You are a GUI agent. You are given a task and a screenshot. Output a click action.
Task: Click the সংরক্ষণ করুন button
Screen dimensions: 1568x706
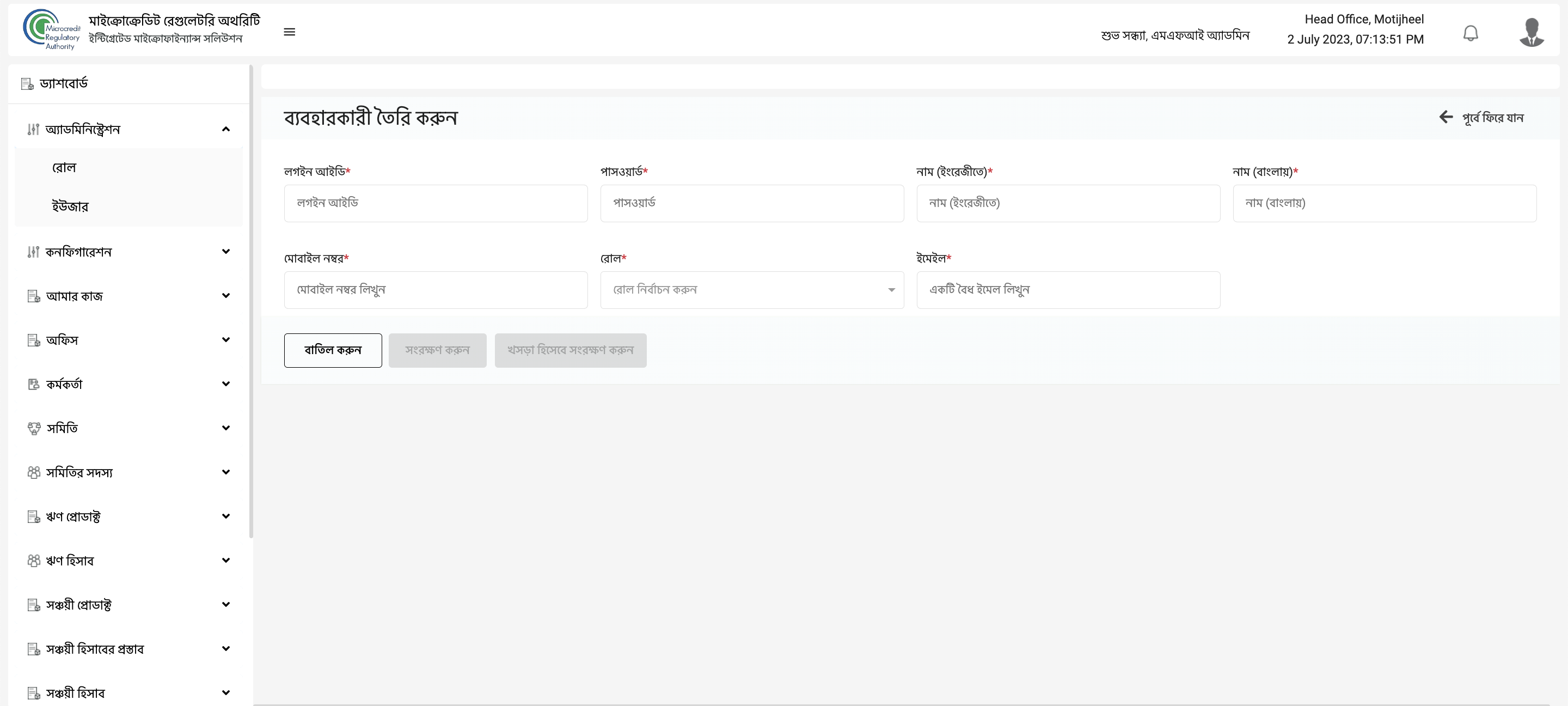tap(438, 350)
